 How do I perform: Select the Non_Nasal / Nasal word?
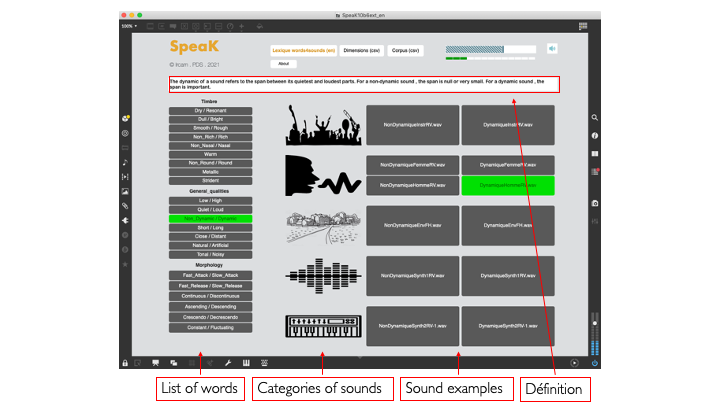click(x=210, y=146)
